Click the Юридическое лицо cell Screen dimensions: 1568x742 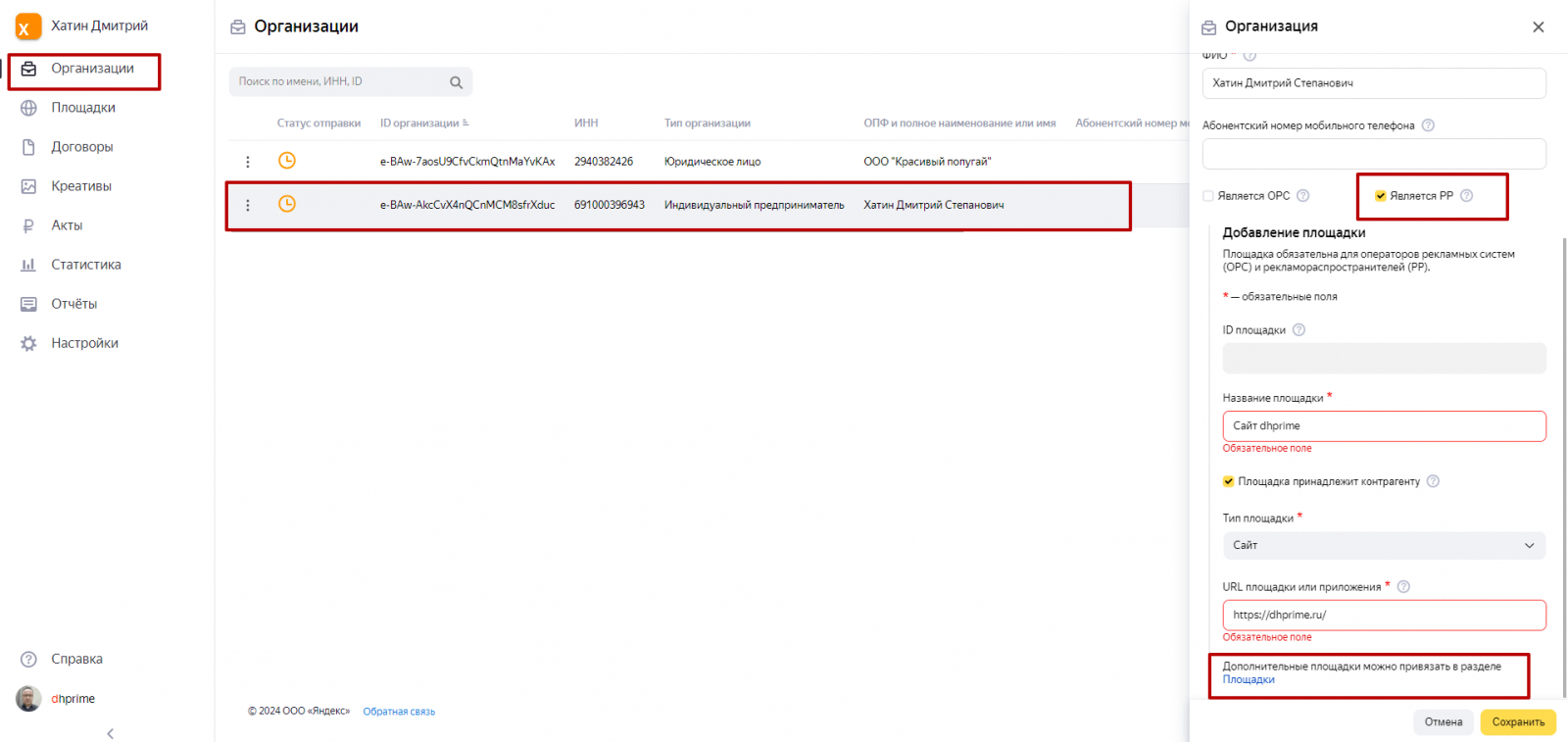pos(712,162)
